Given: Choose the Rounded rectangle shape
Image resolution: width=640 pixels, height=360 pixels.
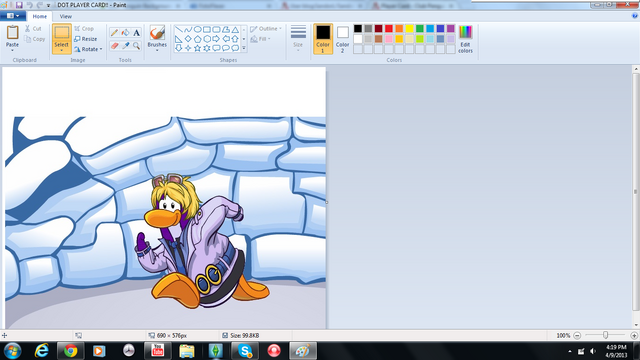Looking at the screenshot, I should point(216,29).
